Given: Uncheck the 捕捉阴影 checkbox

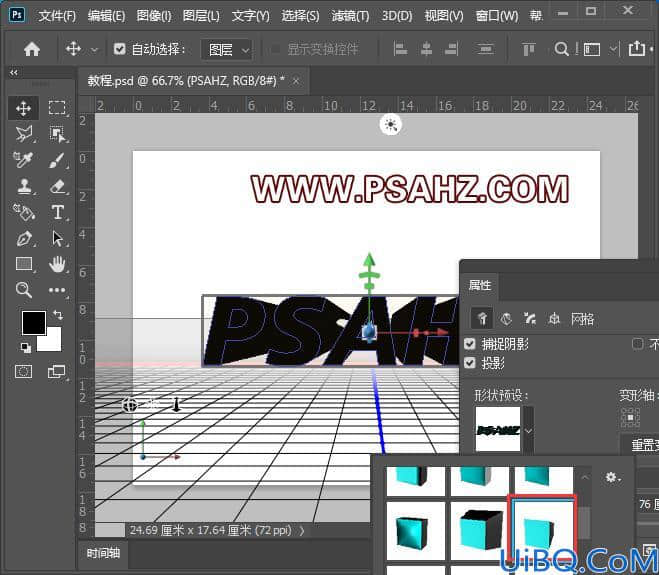Looking at the screenshot, I should click(x=470, y=344).
